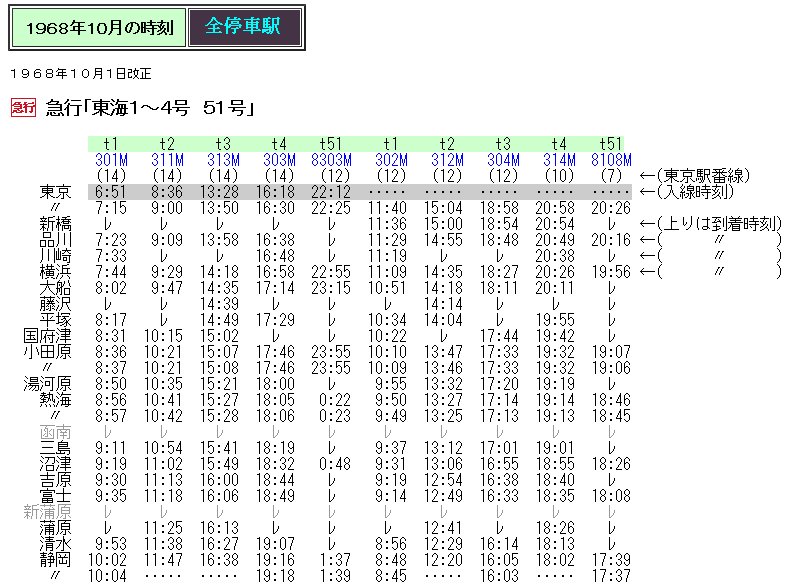Open train number 301M link

coord(111,160)
